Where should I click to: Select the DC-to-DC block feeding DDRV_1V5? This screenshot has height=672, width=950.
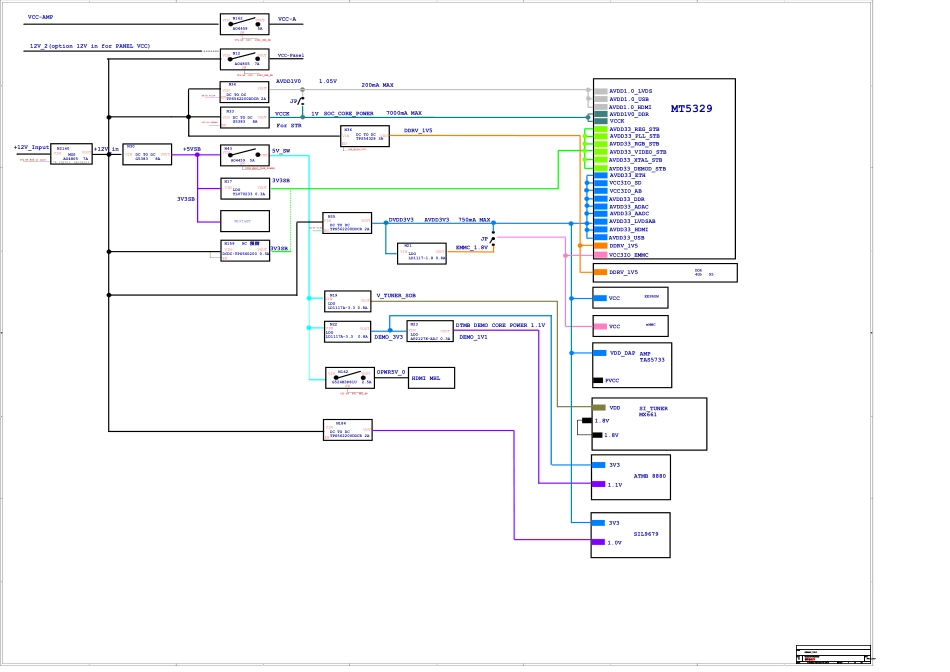[364, 136]
